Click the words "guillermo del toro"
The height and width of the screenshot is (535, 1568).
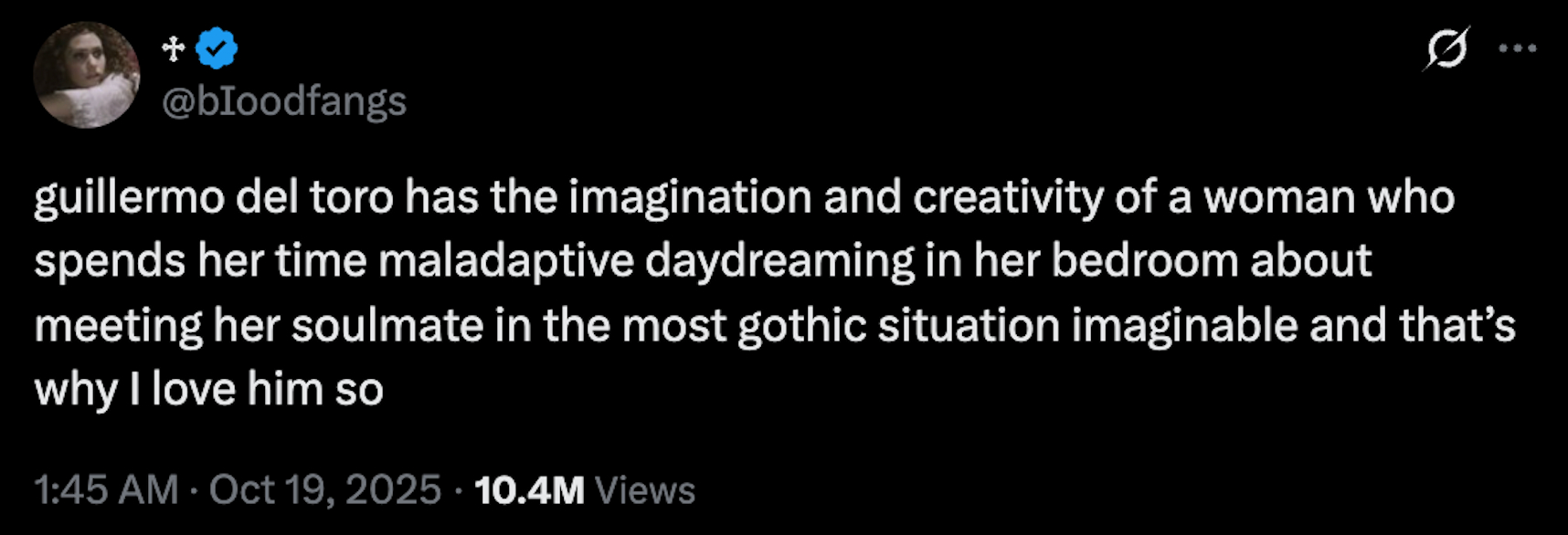click(x=214, y=197)
